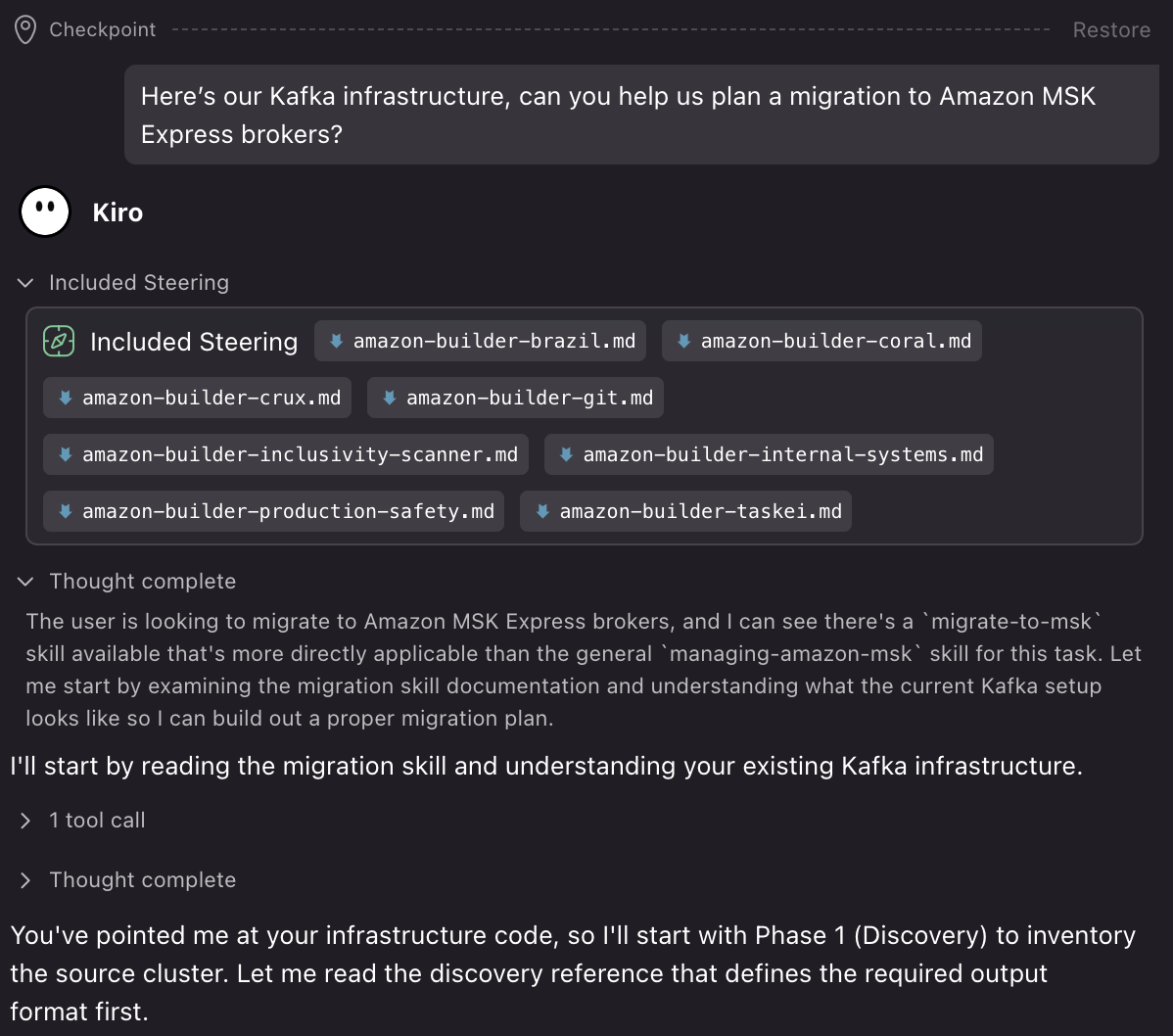Click markdown icon beside amazon-builder-taskei.md
1173x1036 pixels.
[543, 512]
